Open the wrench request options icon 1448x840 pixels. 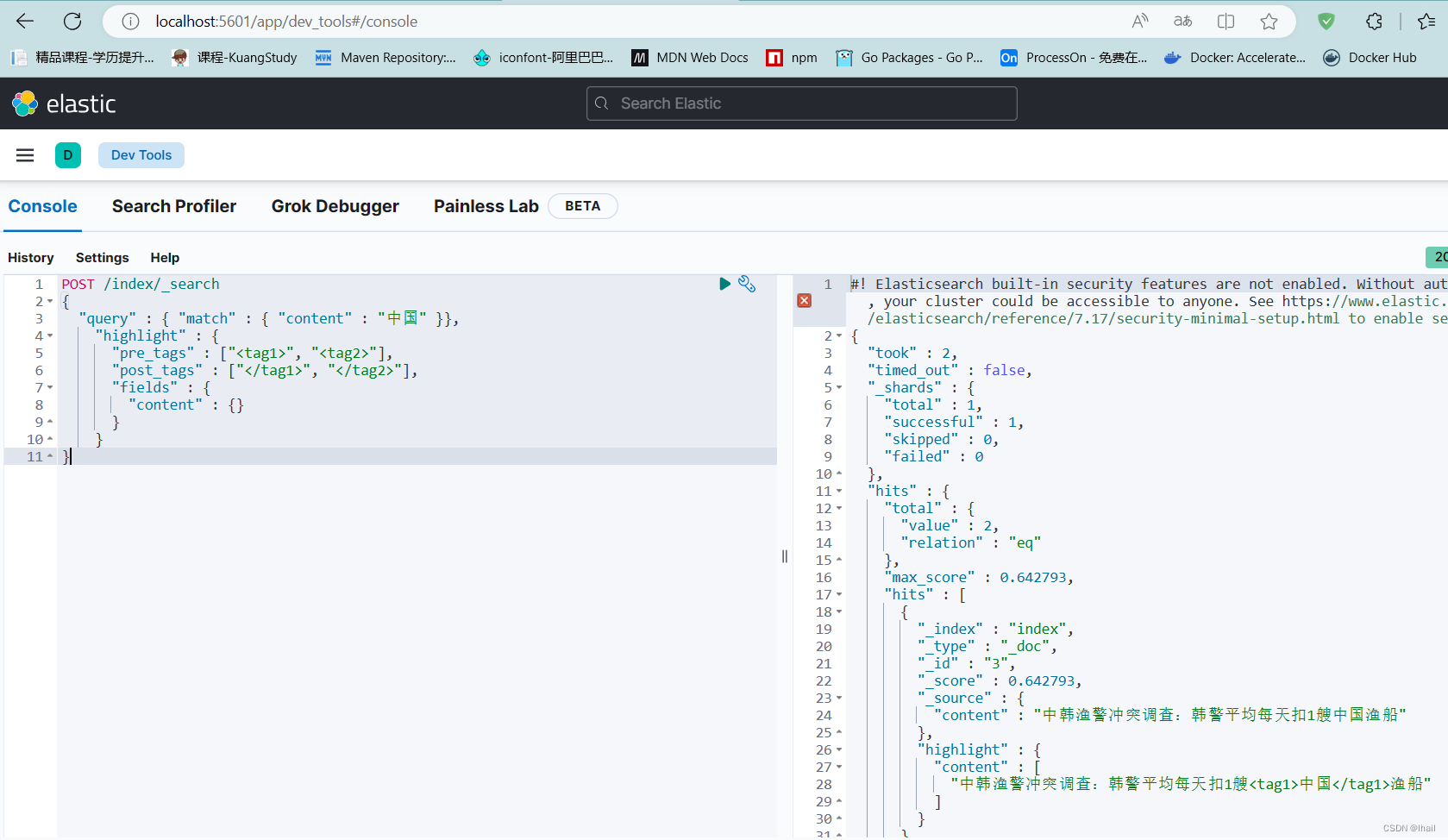(747, 284)
